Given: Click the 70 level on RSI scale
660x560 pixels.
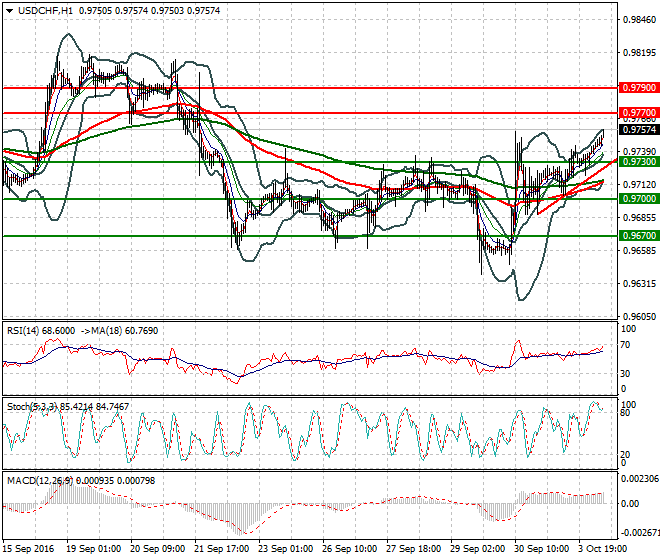Looking at the screenshot, I should click(x=625, y=345).
